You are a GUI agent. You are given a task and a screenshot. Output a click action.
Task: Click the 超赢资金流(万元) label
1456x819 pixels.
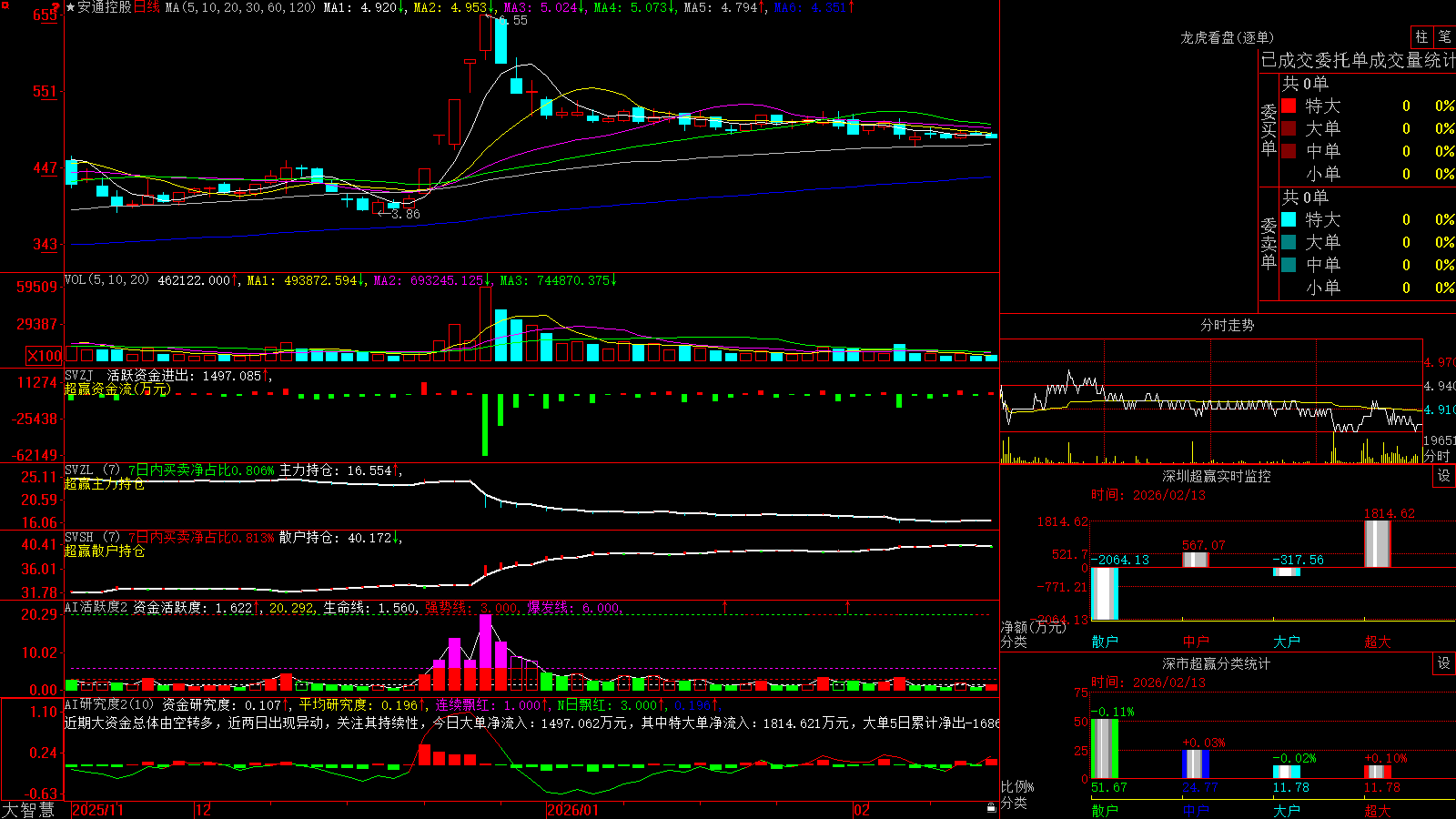117,389
